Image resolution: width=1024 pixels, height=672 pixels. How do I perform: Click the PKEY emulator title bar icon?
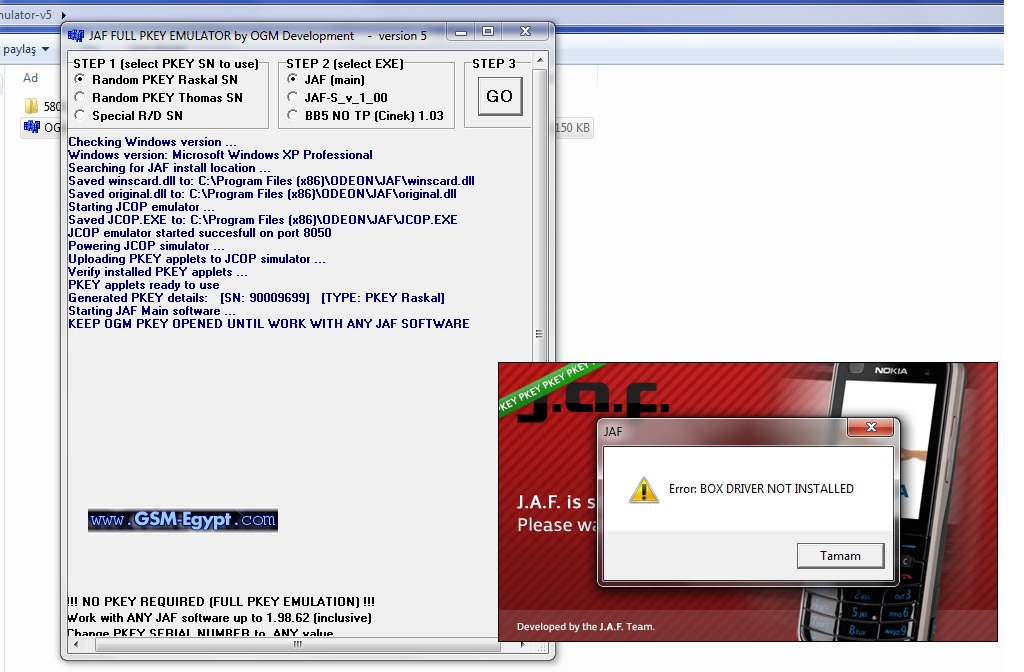pos(76,35)
